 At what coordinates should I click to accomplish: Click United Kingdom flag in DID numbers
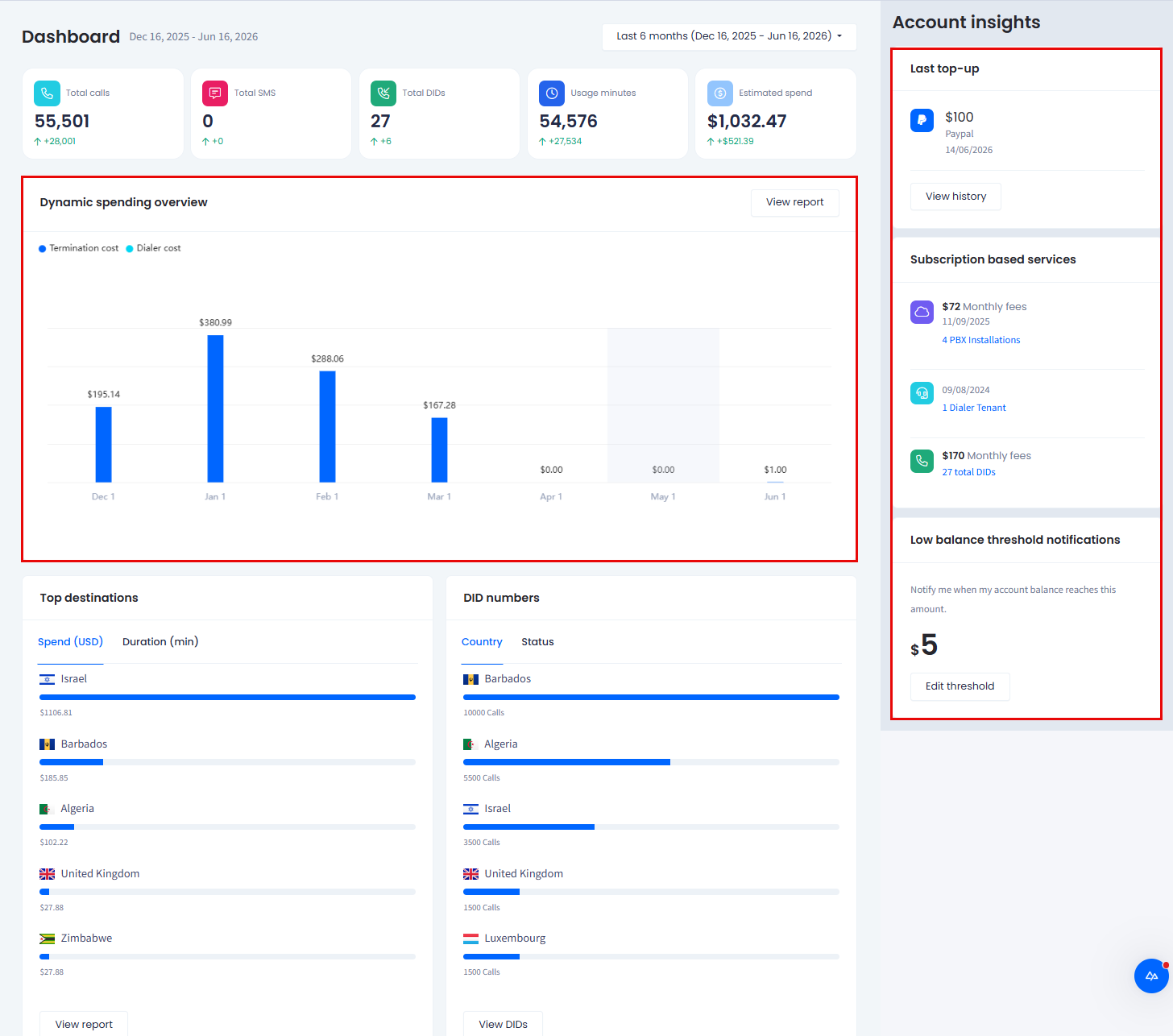[471, 874]
